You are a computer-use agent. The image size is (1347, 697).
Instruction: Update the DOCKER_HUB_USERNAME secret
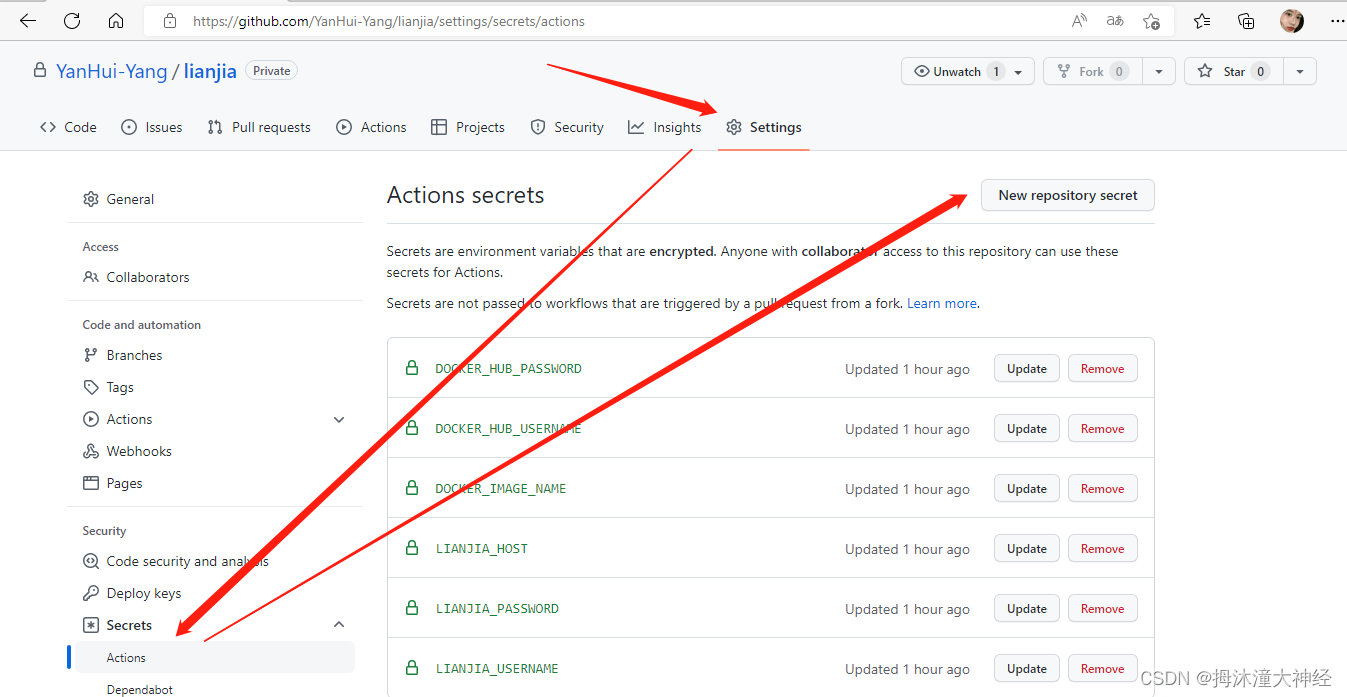(1027, 429)
